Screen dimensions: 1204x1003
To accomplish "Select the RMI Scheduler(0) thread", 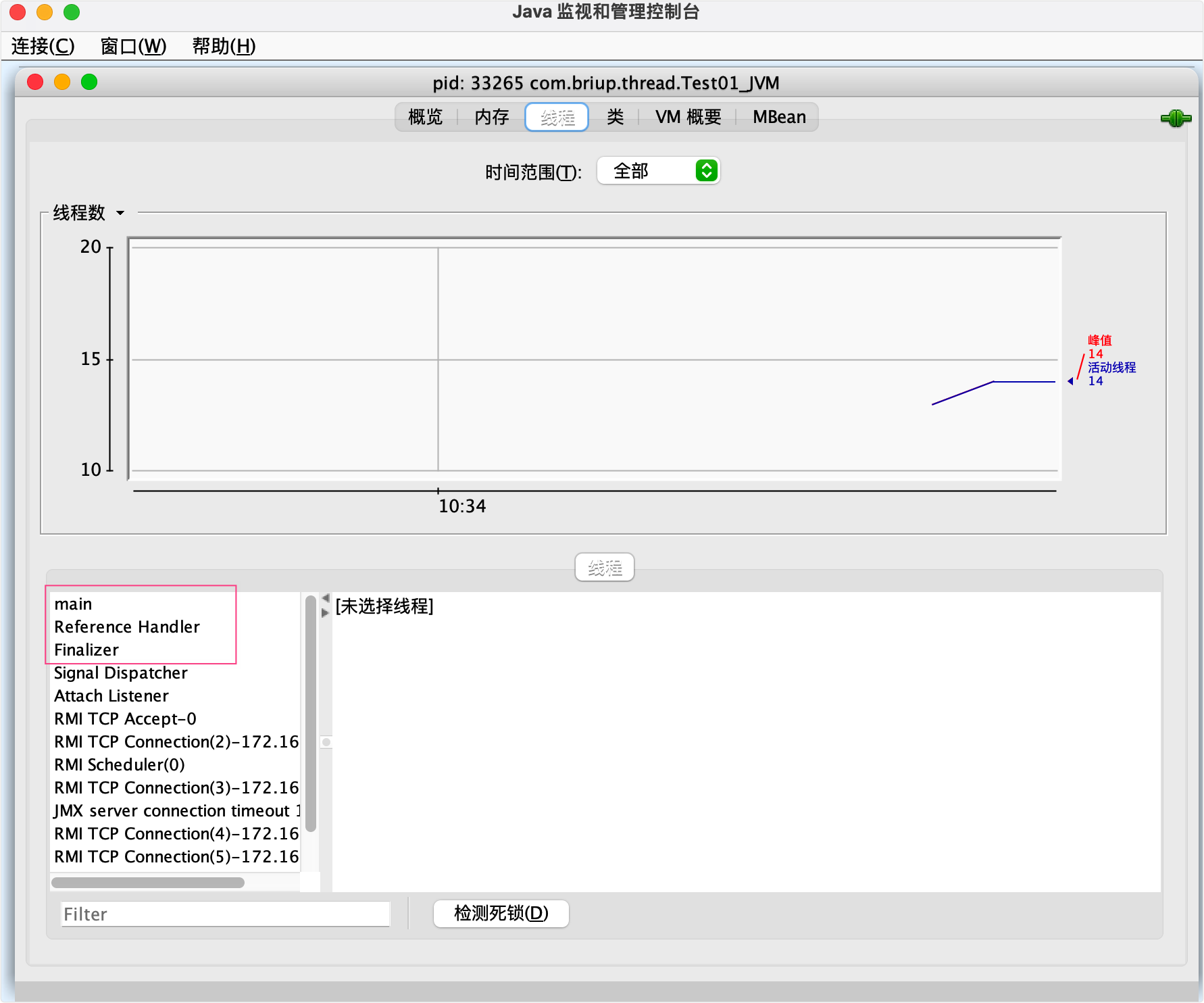I will pyautogui.click(x=175, y=765).
